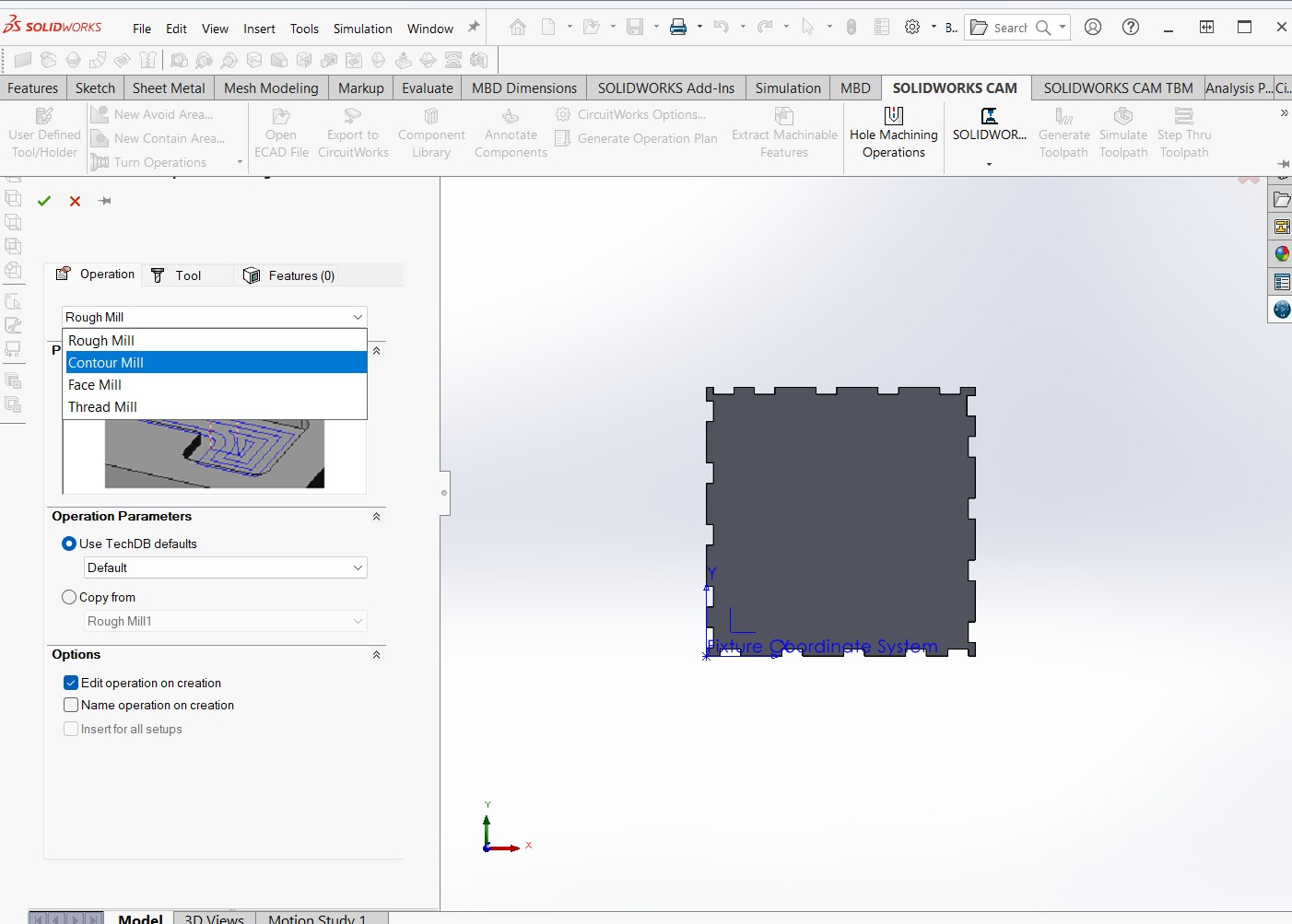Click the Rebuild traffic light icon
This screenshot has width=1292, height=924.
point(852,28)
